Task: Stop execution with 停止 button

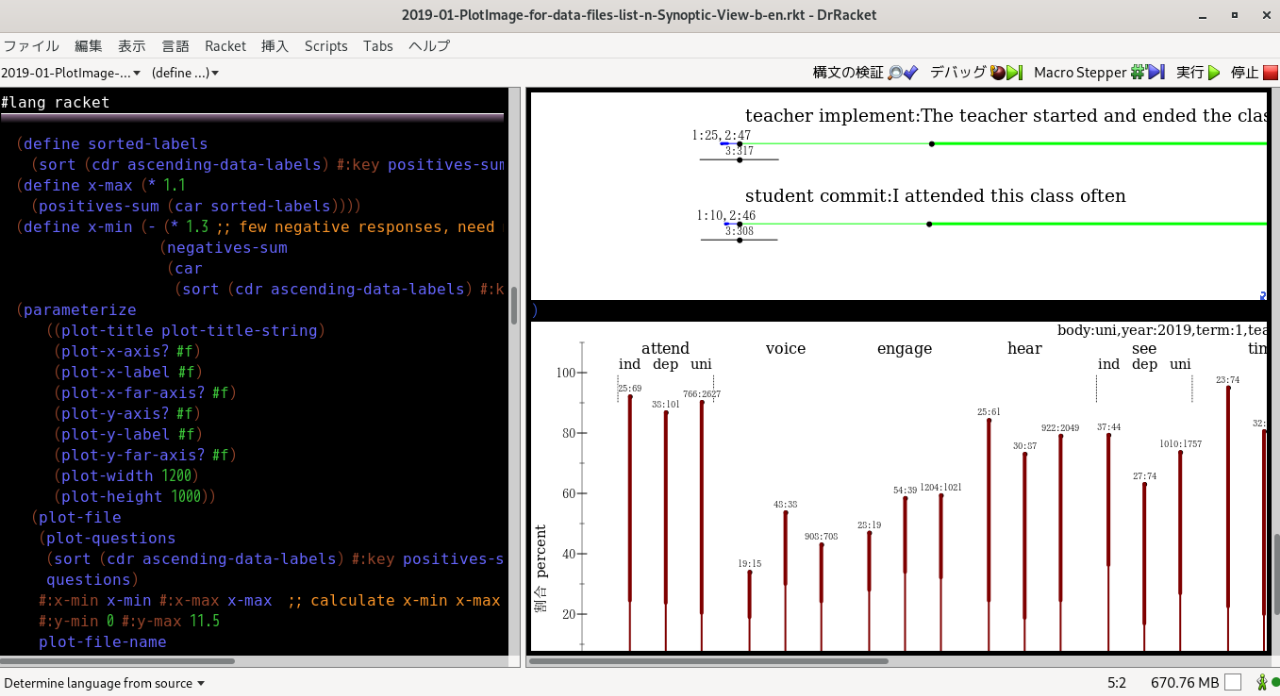Action: click(x=1254, y=73)
